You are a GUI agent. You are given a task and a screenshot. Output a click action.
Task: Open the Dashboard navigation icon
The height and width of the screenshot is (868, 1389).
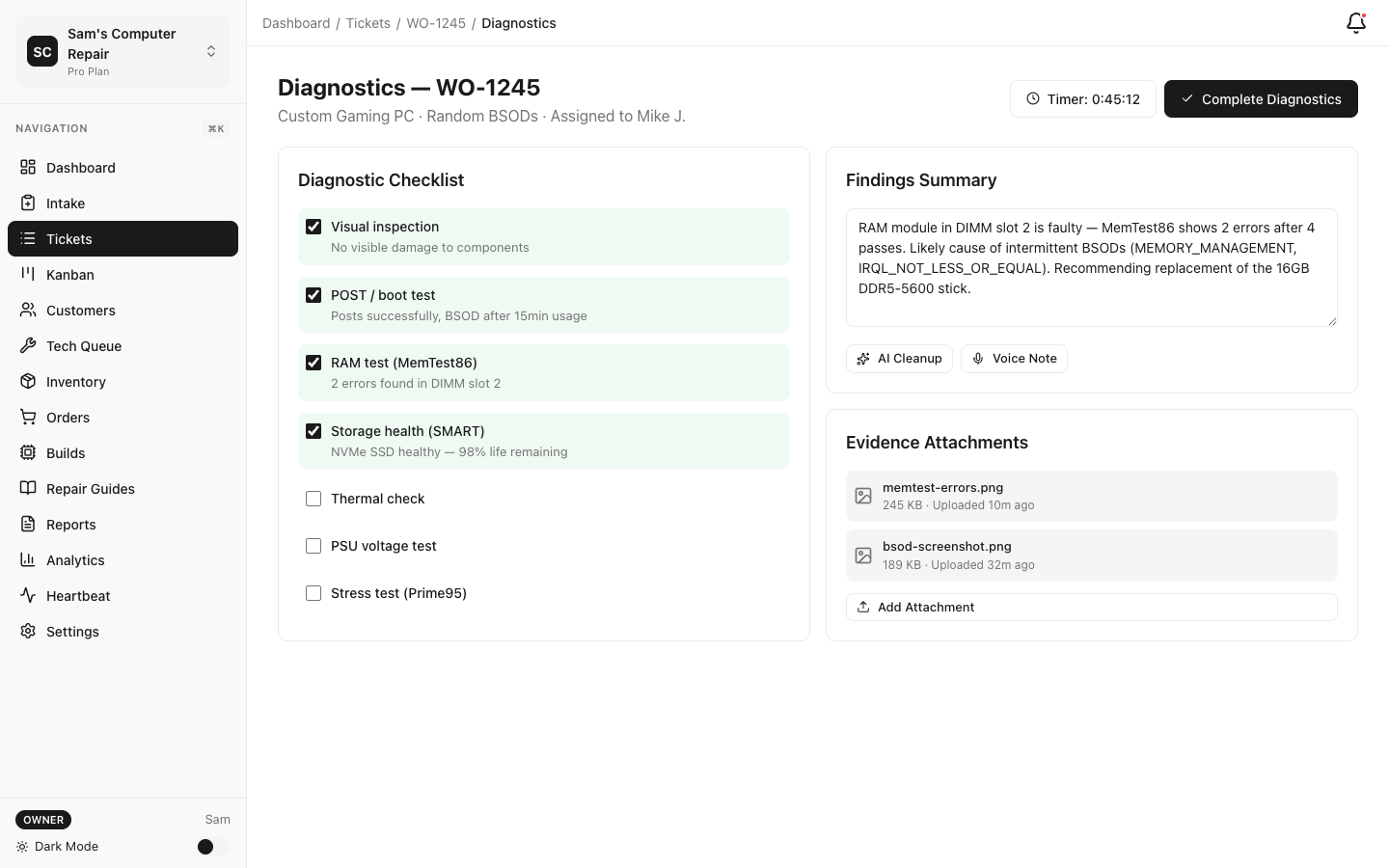coord(28,167)
